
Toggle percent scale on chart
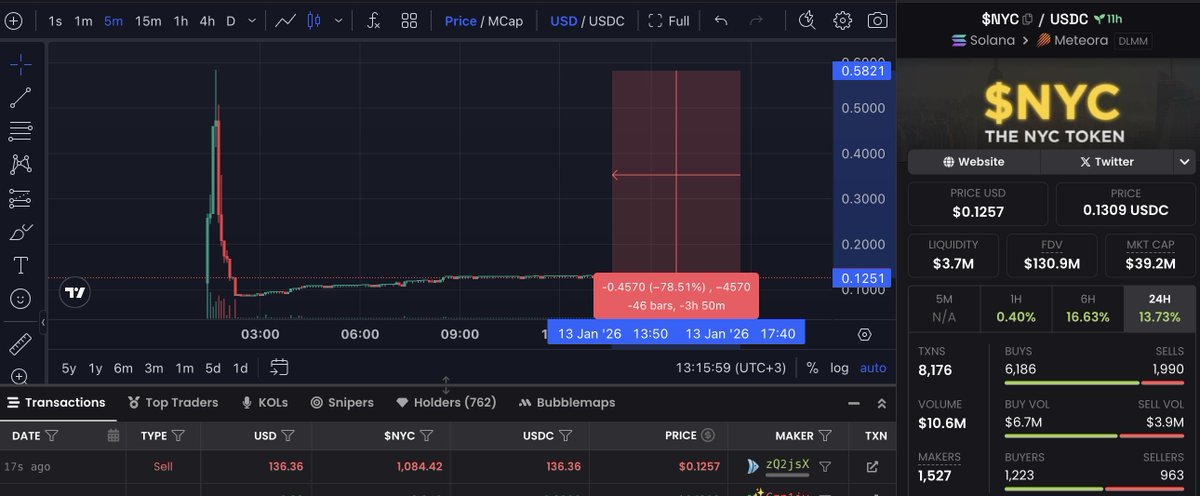click(x=812, y=368)
